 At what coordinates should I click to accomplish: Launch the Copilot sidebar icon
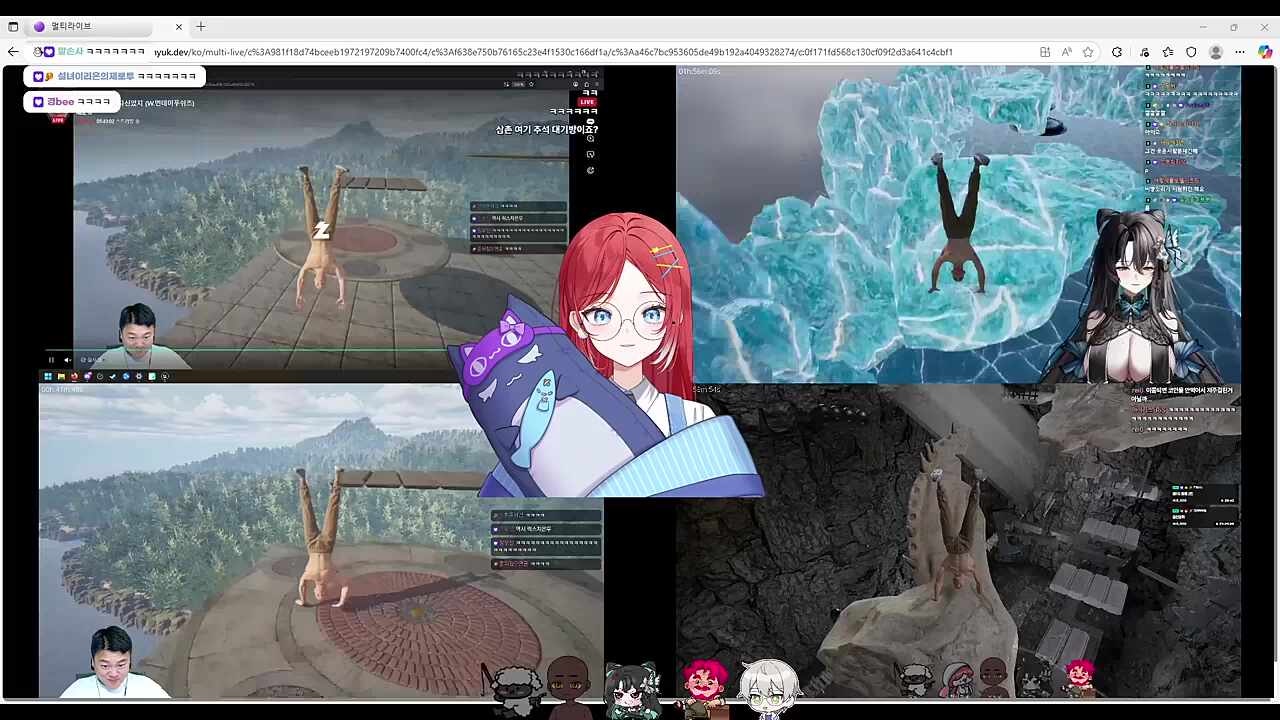(x=1265, y=52)
